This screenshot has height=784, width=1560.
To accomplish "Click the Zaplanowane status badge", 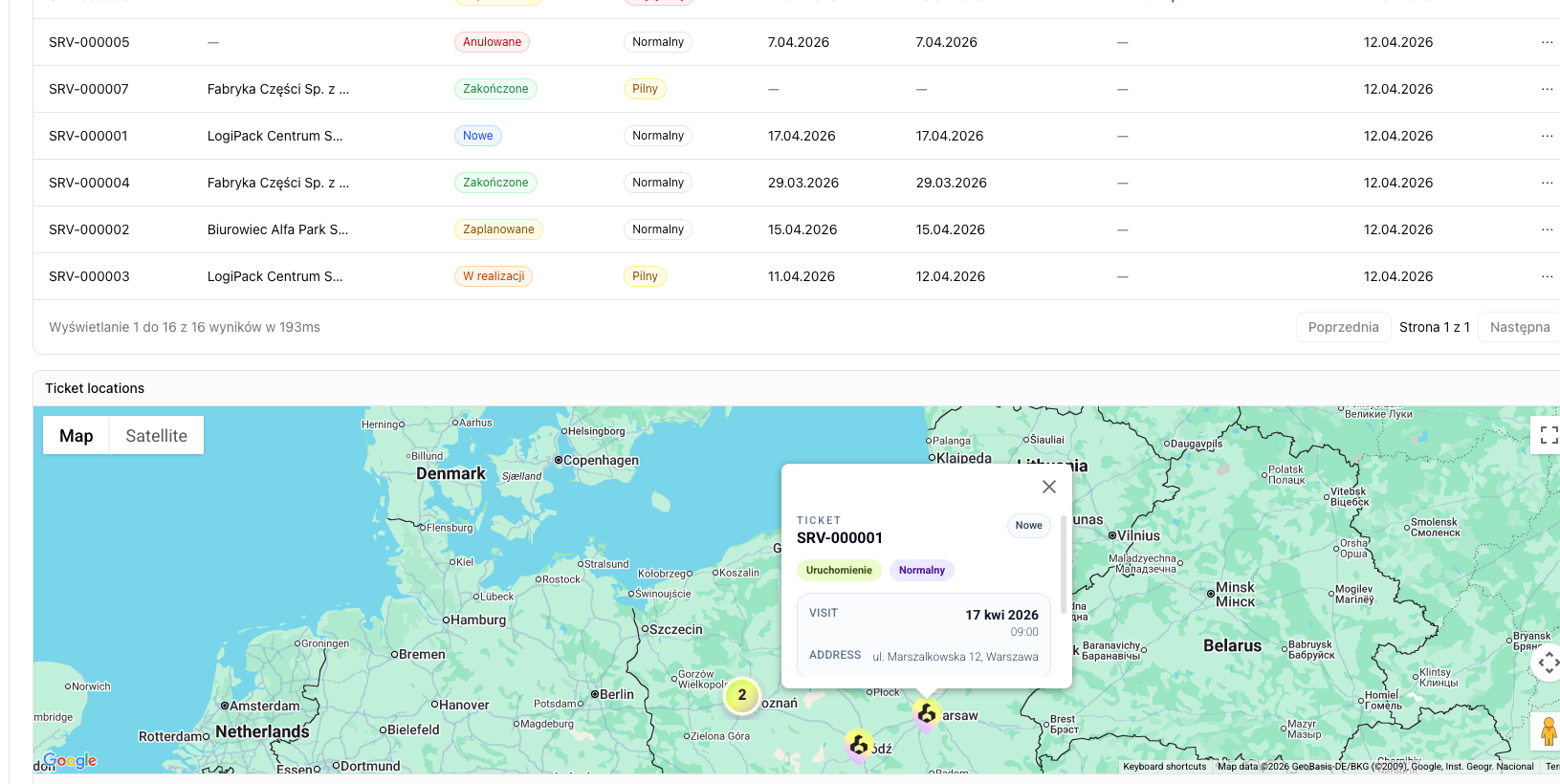I will click(498, 229).
